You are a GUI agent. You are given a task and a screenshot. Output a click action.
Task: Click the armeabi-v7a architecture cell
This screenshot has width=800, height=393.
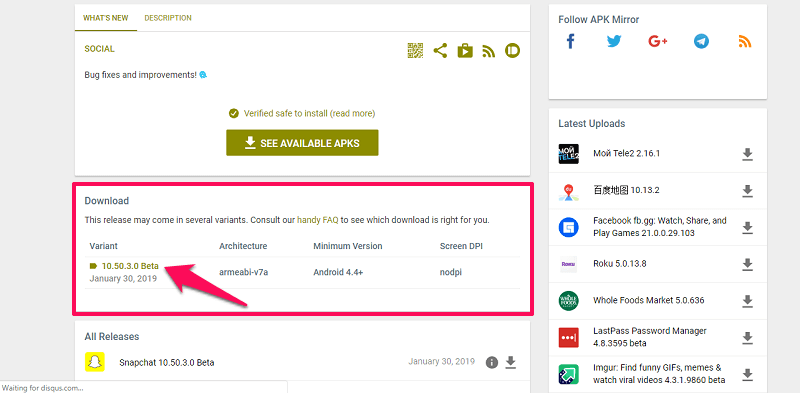coord(243,272)
